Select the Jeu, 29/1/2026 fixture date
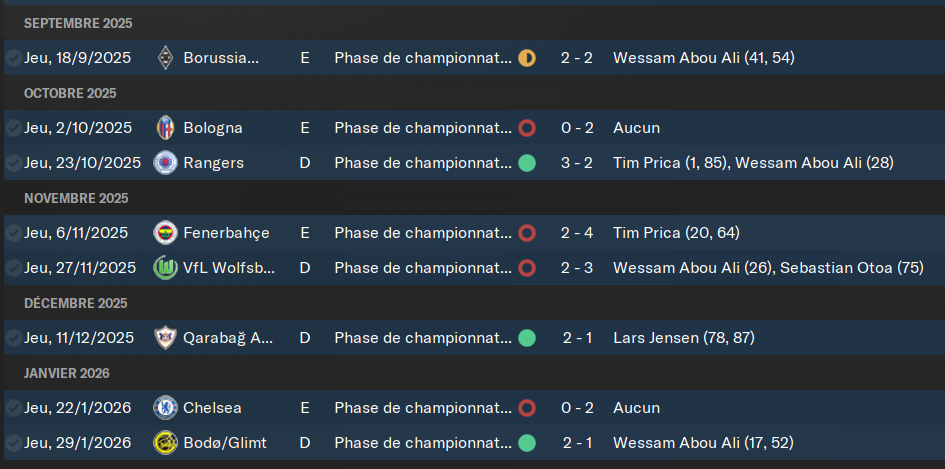 pyautogui.click(x=78, y=443)
